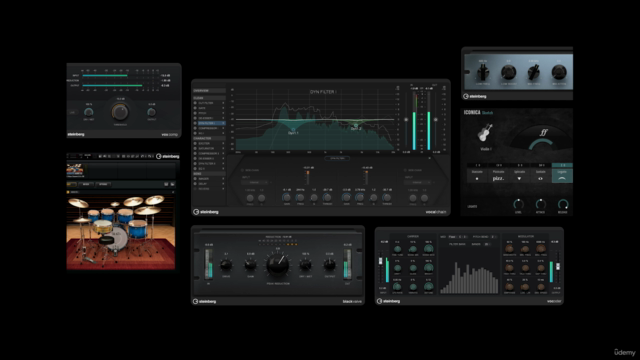Click the Black Valve DRY/WET knob
Screen dimensions: 640x360
pos(305,265)
